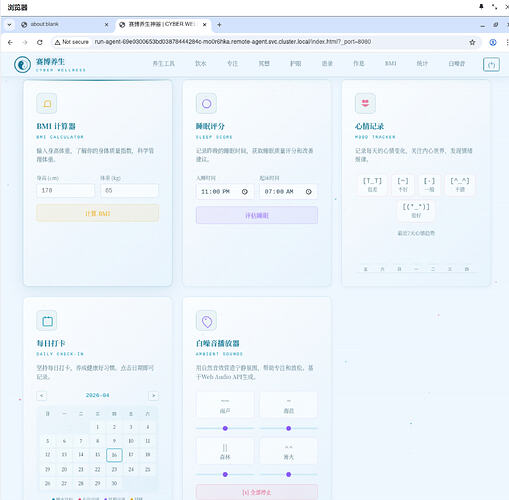Go forward using the browser forward arrow

pos(25,42)
